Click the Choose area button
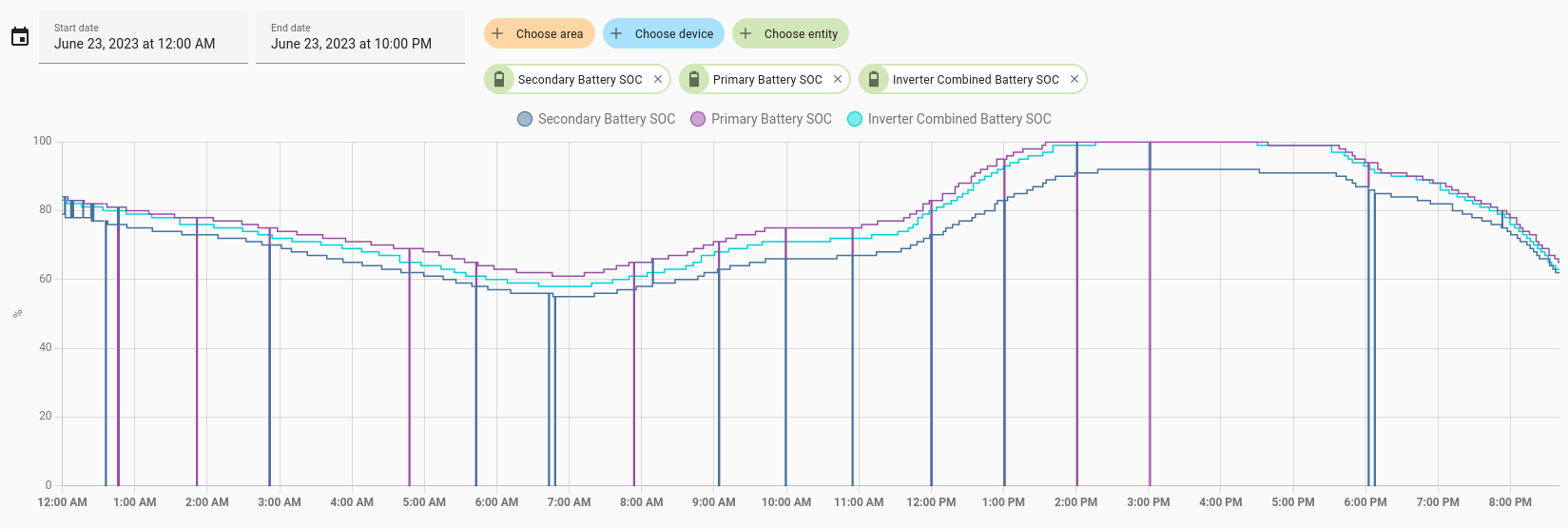1568x529 pixels. (x=539, y=33)
